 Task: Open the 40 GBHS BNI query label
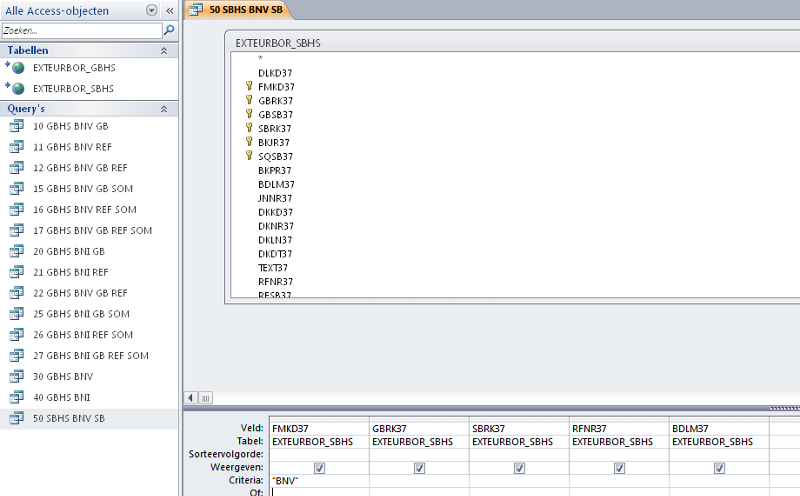click(62, 398)
